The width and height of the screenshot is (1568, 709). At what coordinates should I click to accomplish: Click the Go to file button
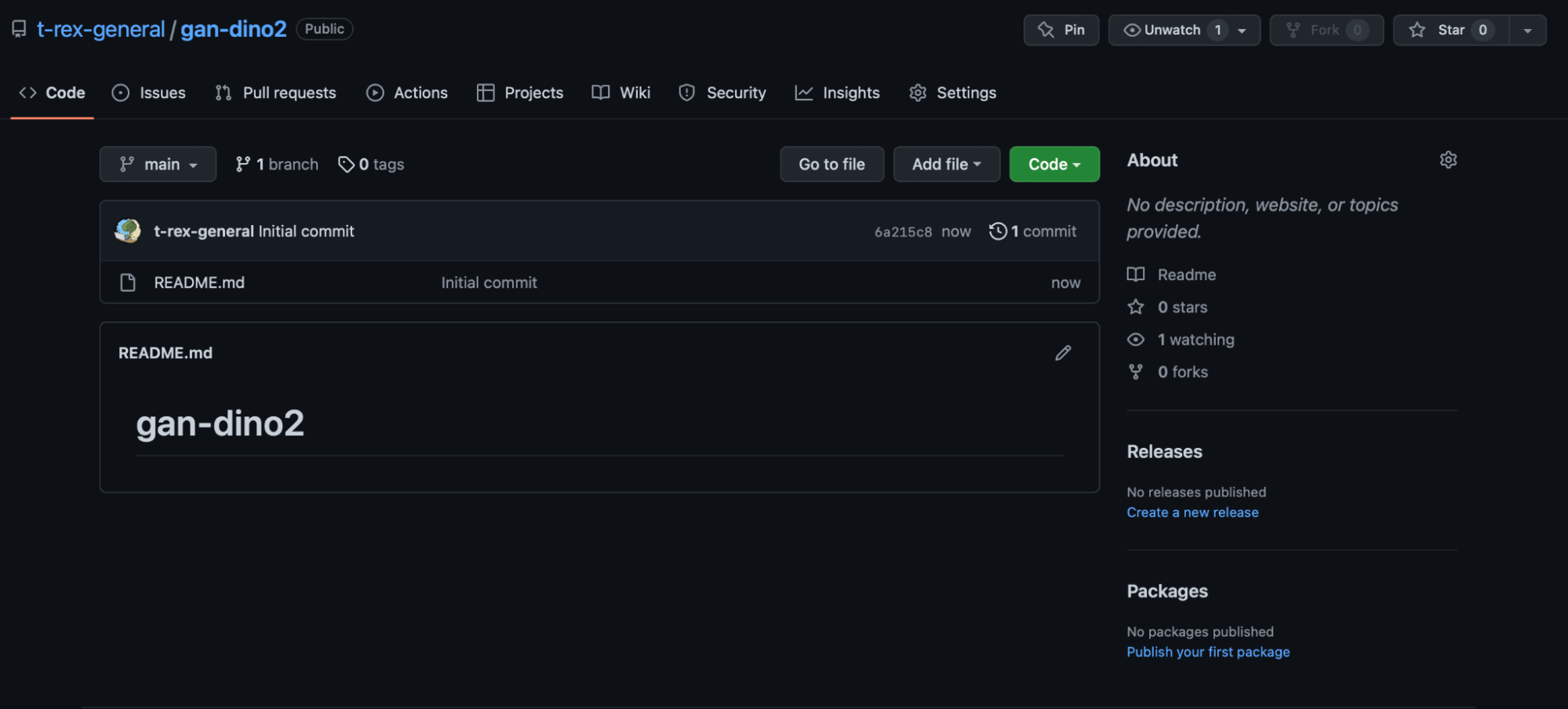(x=832, y=164)
